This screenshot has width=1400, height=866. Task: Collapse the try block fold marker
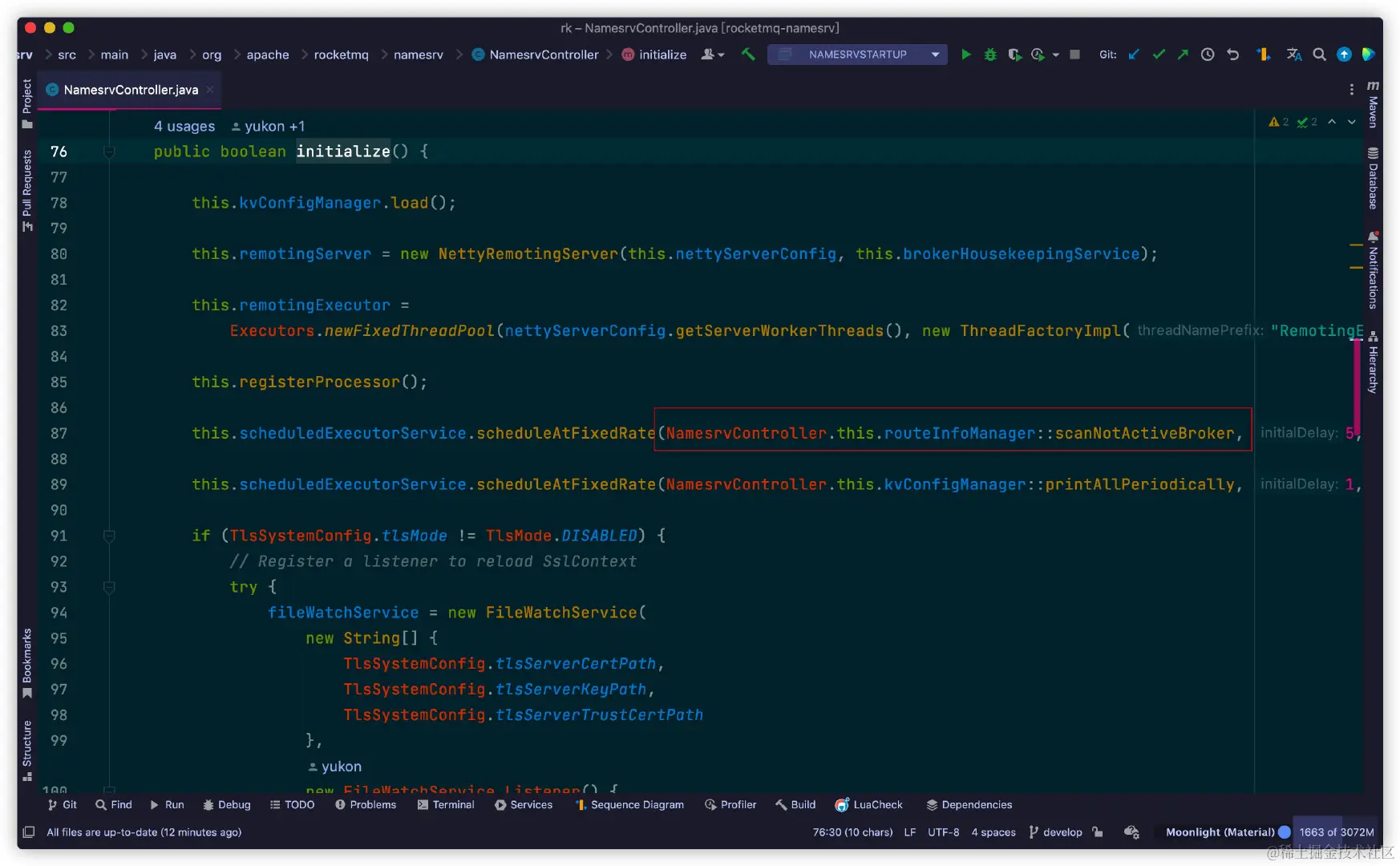[109, 586]
